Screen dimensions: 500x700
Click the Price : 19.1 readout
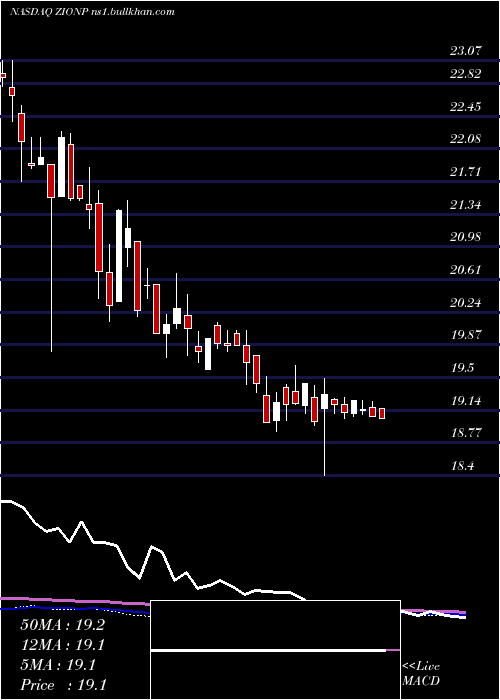tap(63, 685)
